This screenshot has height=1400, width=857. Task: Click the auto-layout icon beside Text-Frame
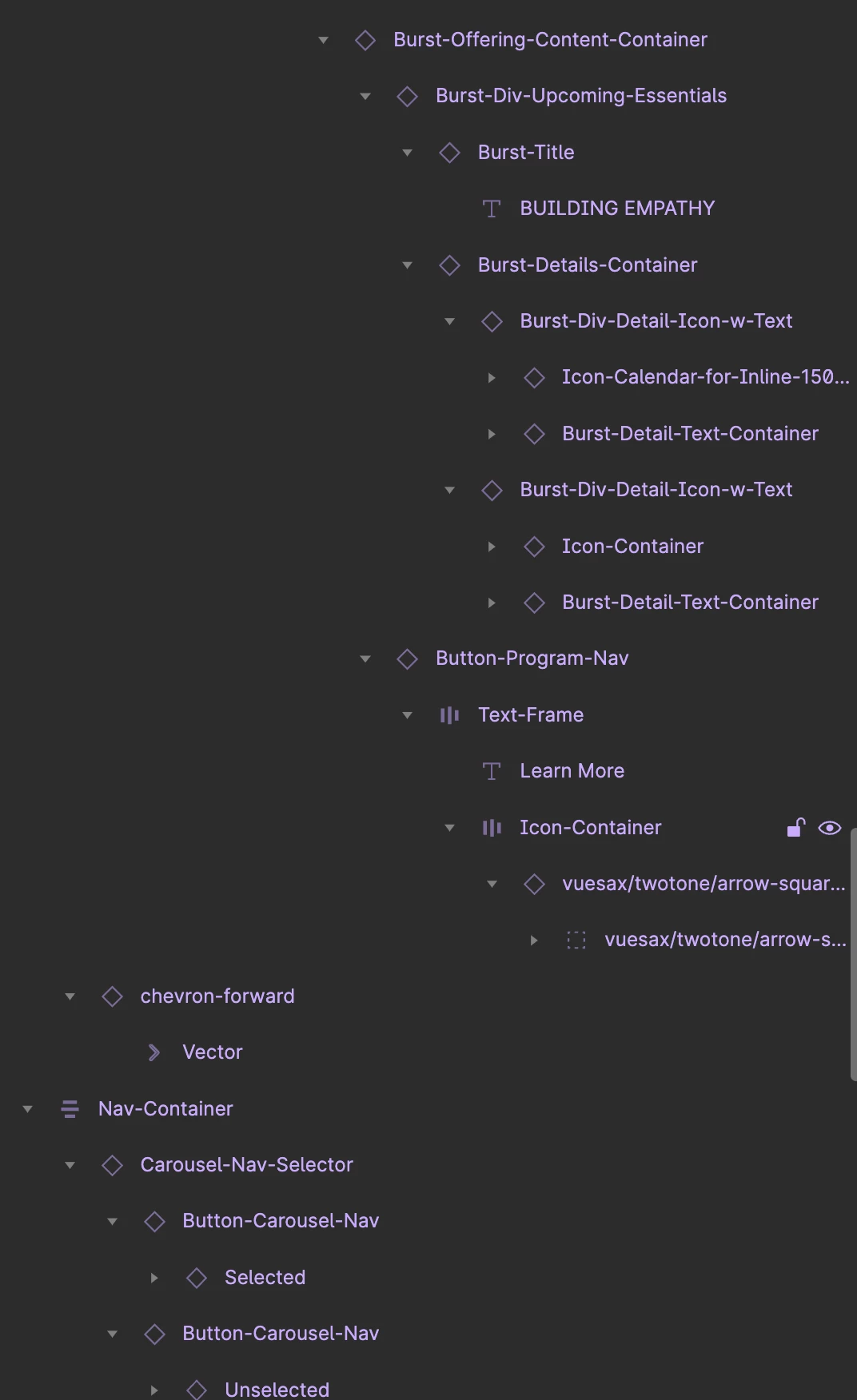click(x=450, y=715)
